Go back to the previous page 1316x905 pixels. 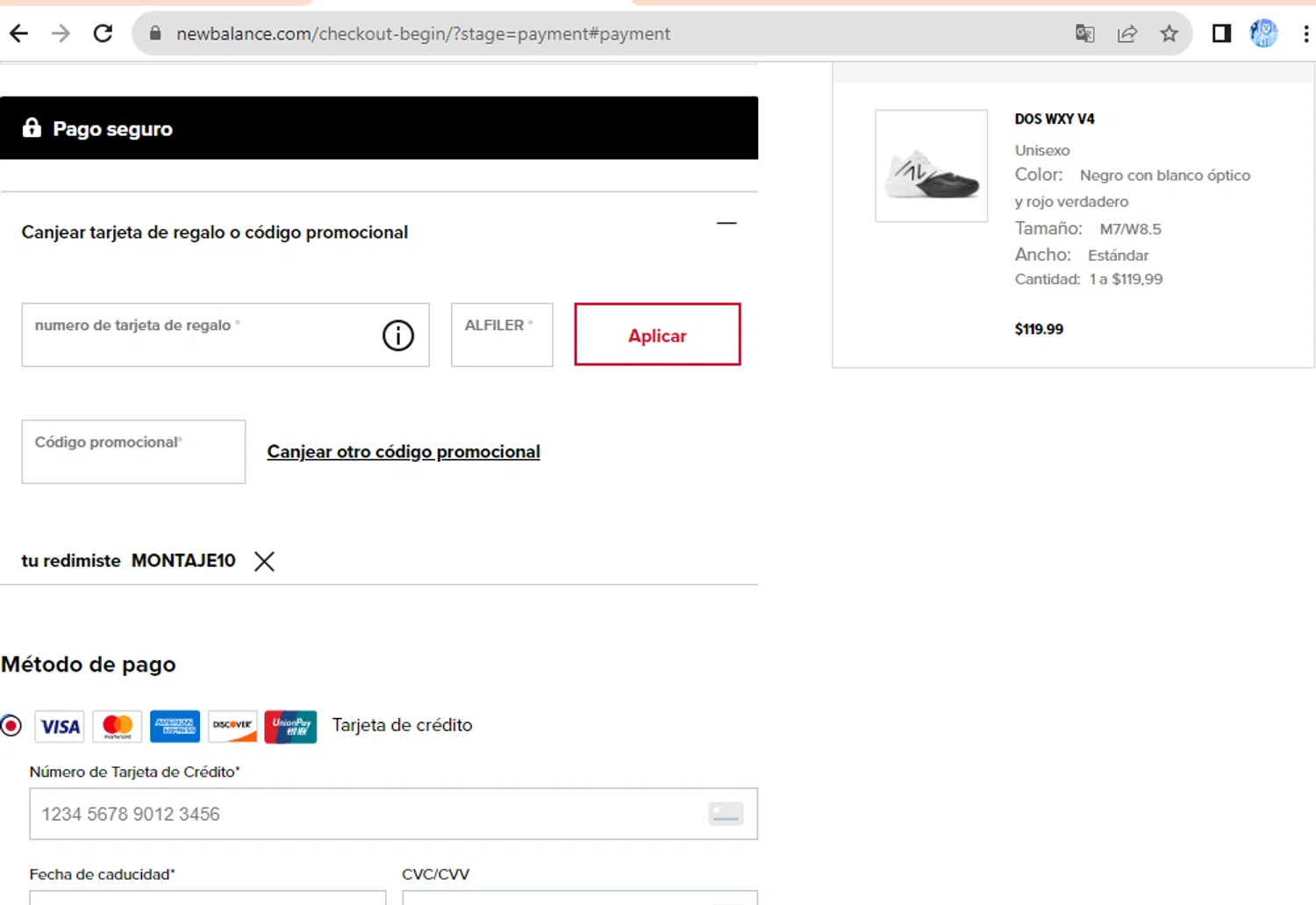coord(19,33)
